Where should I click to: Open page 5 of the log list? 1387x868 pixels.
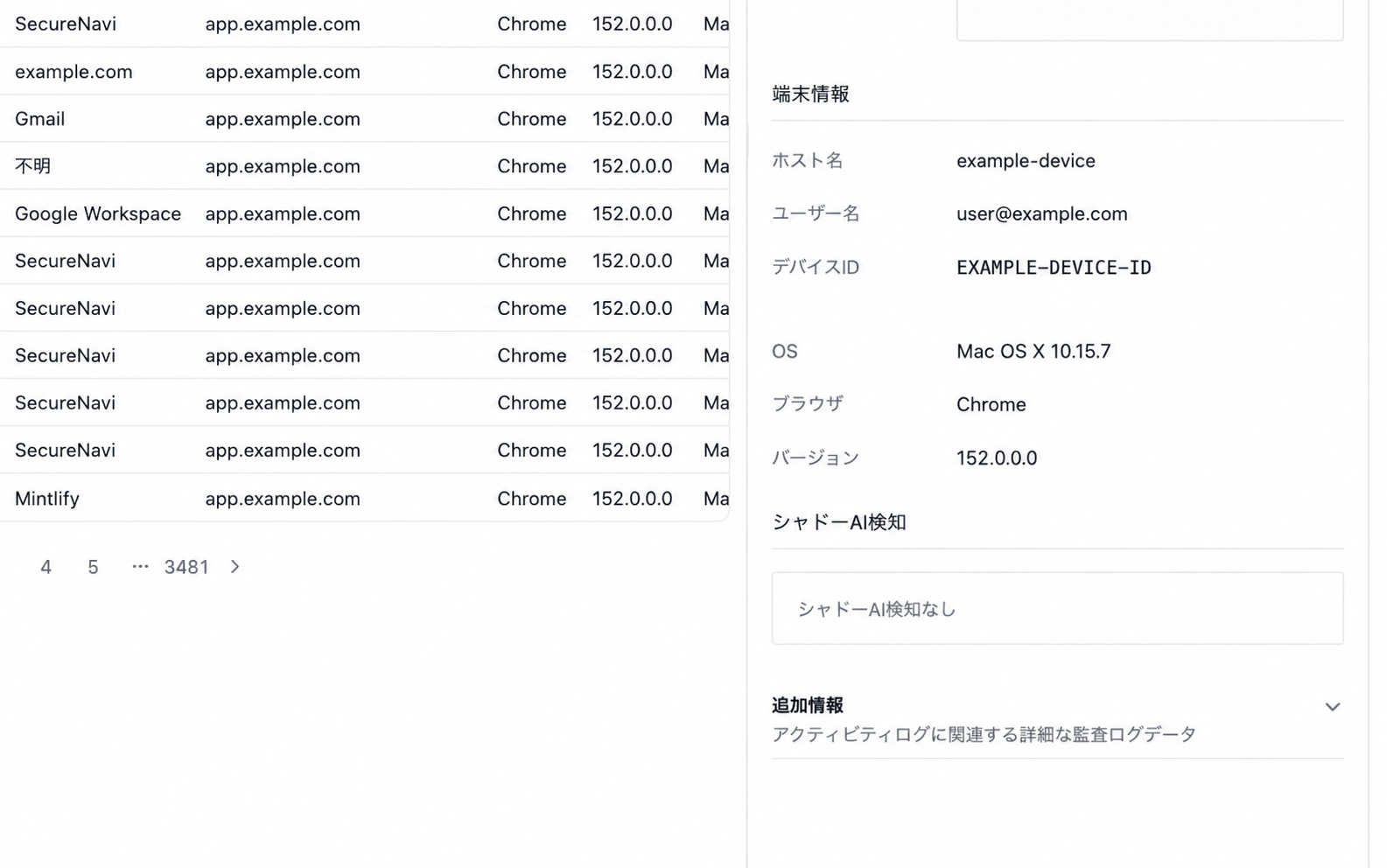tap(93, 567)
